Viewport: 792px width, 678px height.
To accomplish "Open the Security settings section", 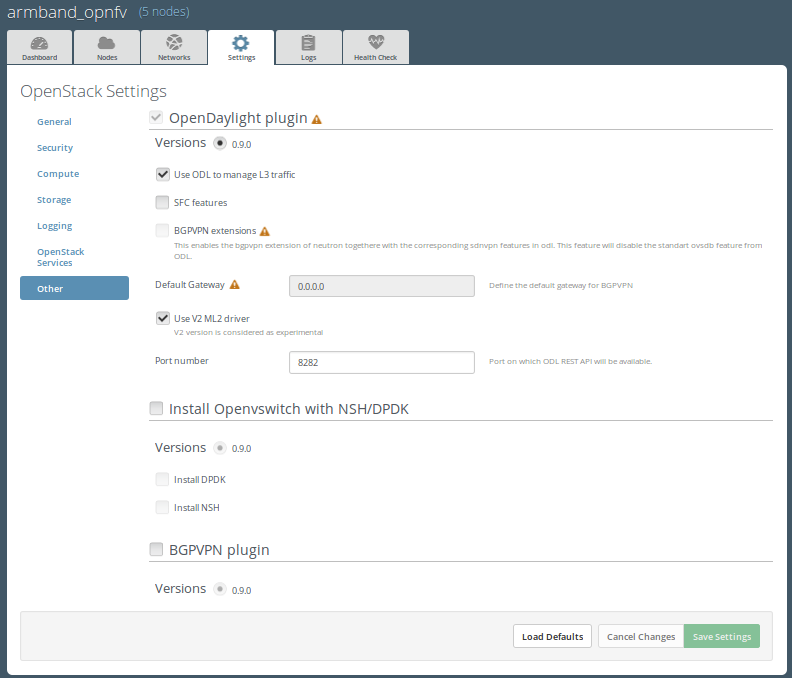I will [x=55, y=148].
